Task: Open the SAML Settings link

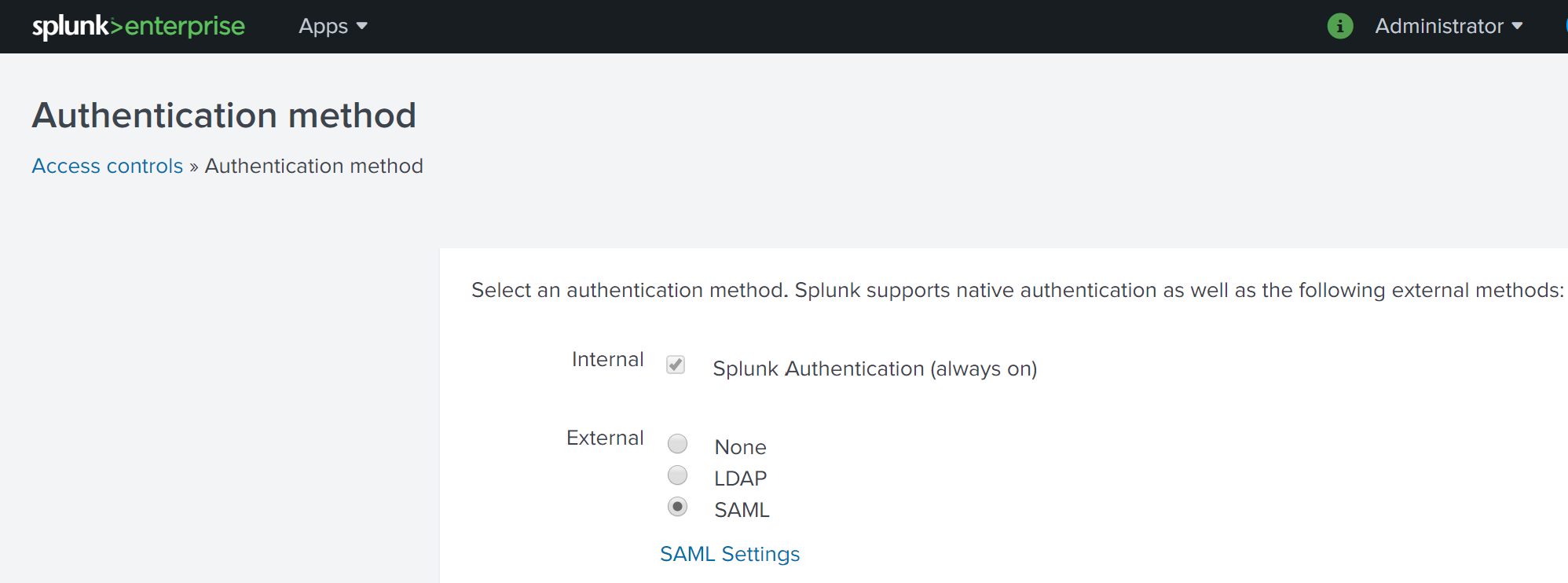Action: coord(730,554)
